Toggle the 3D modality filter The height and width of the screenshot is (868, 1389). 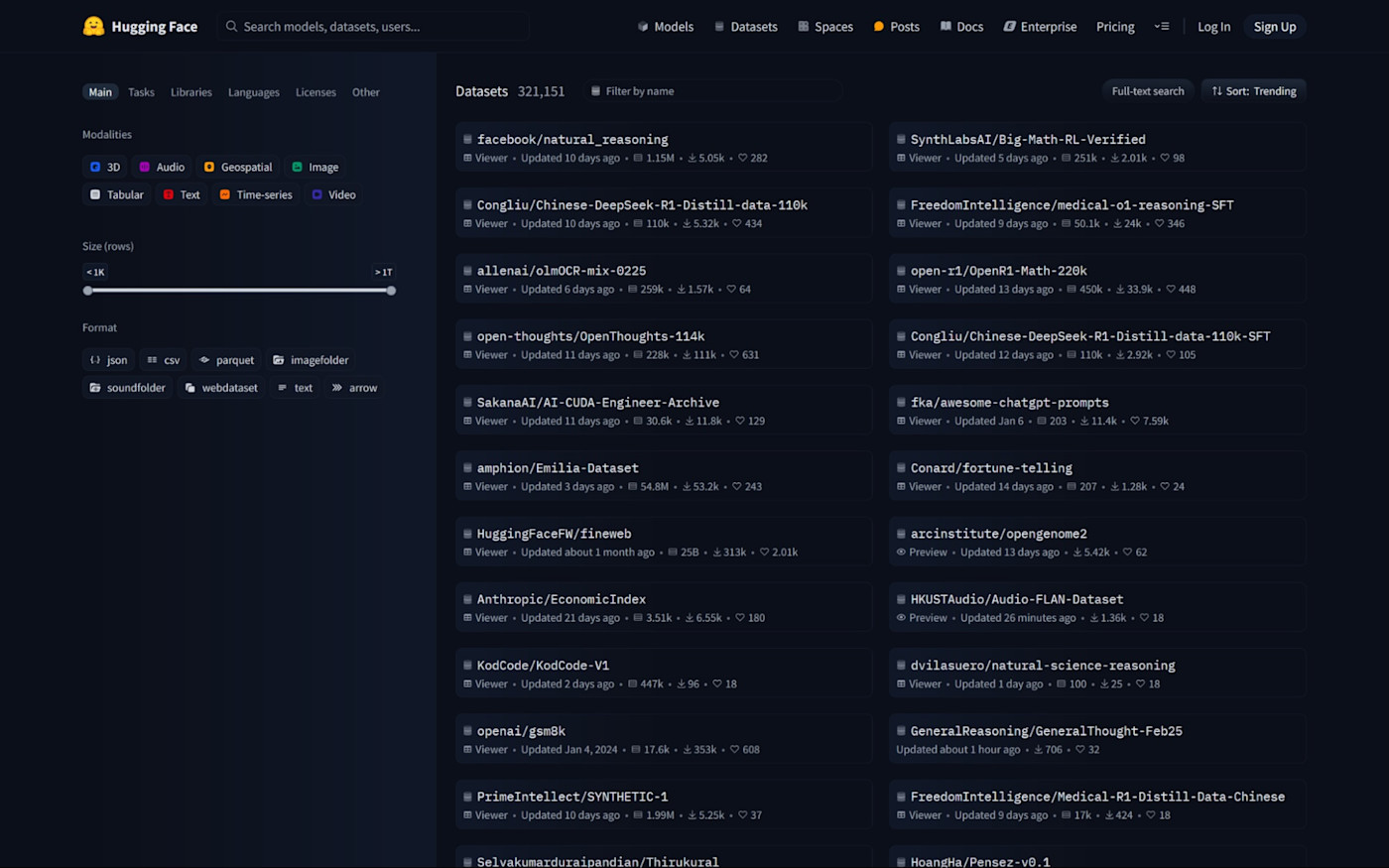pos(104,167)
